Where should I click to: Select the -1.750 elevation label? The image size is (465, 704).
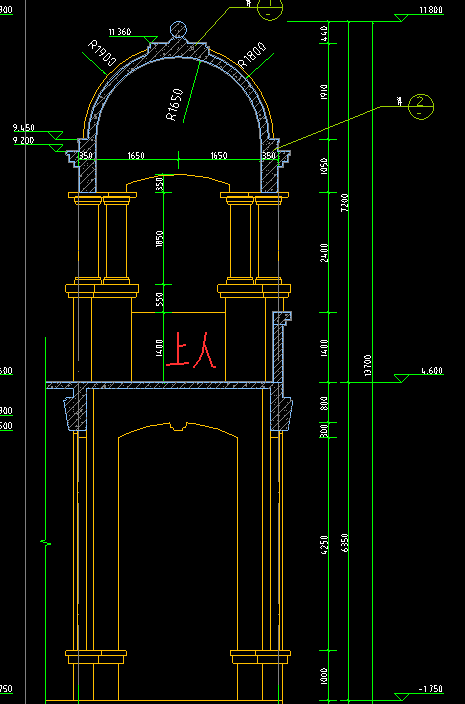click(431, 689)
